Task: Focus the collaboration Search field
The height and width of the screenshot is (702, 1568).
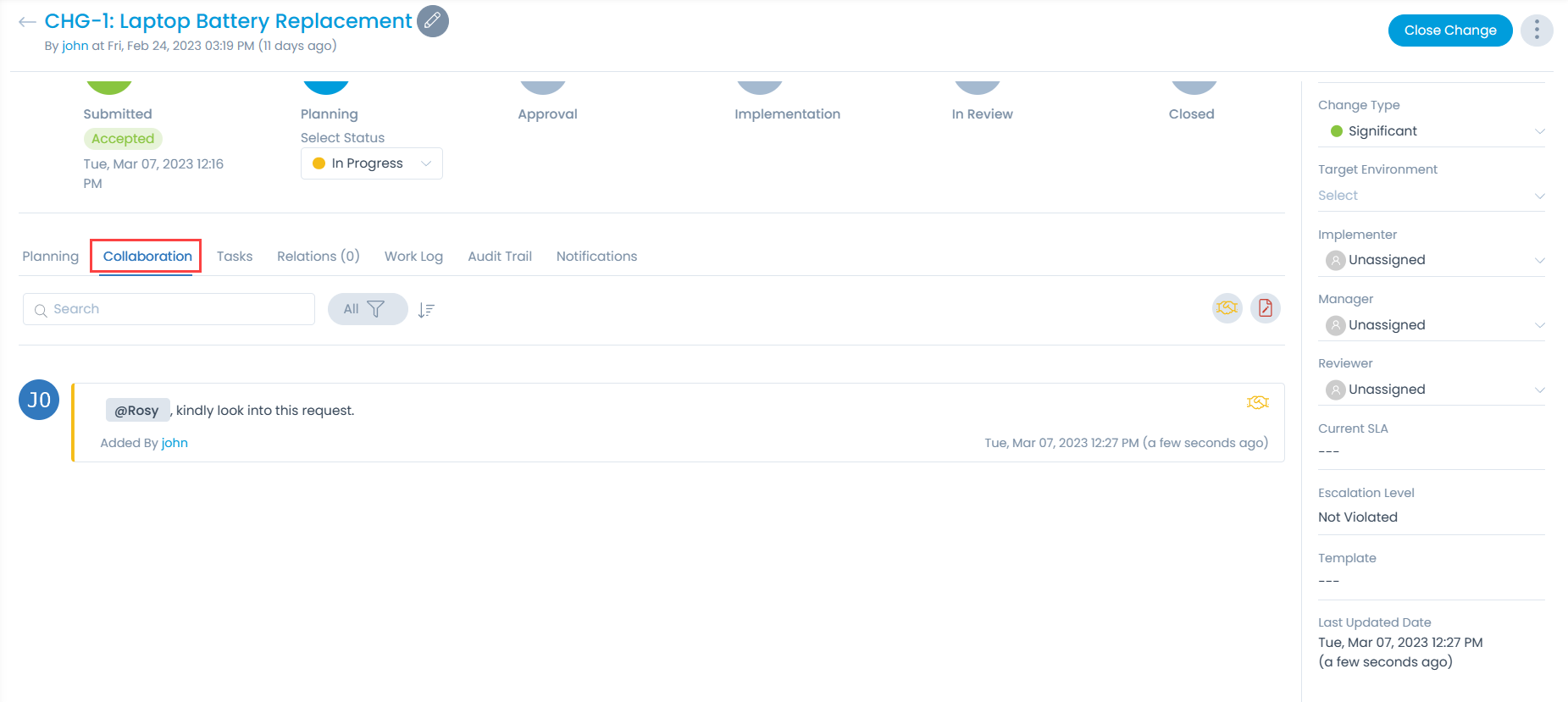Action: [169, 309]
